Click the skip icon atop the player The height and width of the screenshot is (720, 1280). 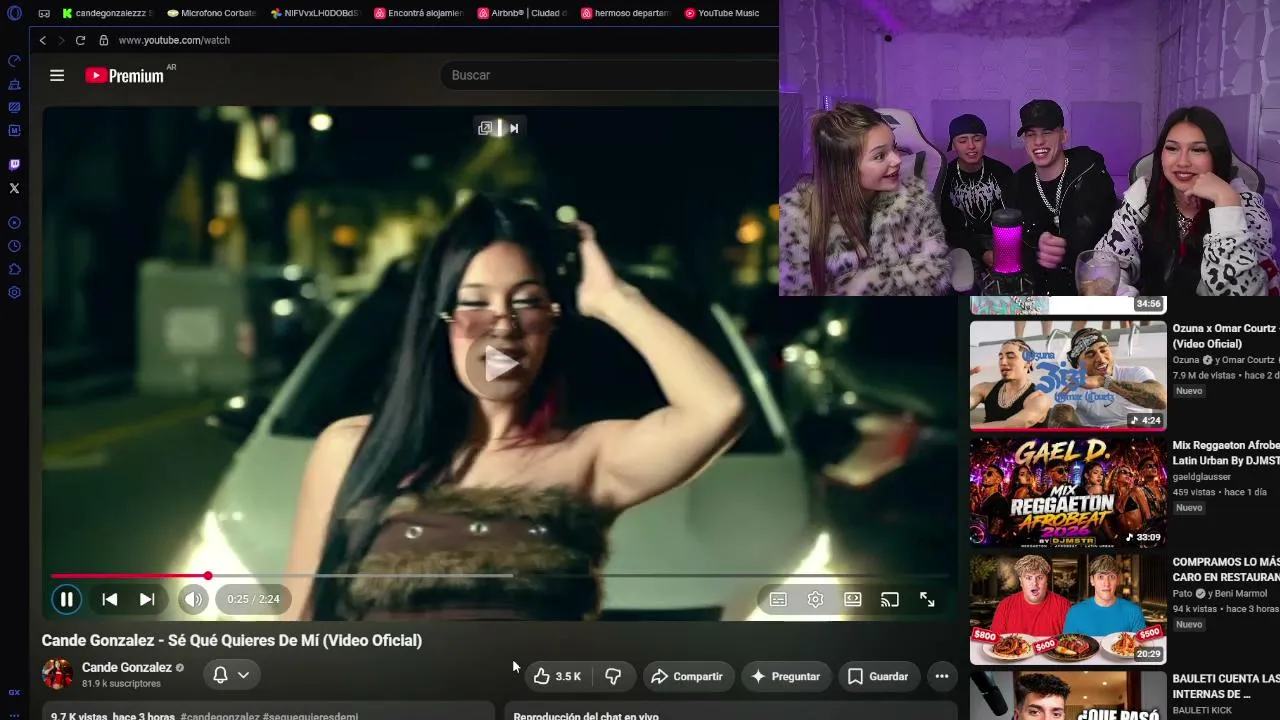514,128
